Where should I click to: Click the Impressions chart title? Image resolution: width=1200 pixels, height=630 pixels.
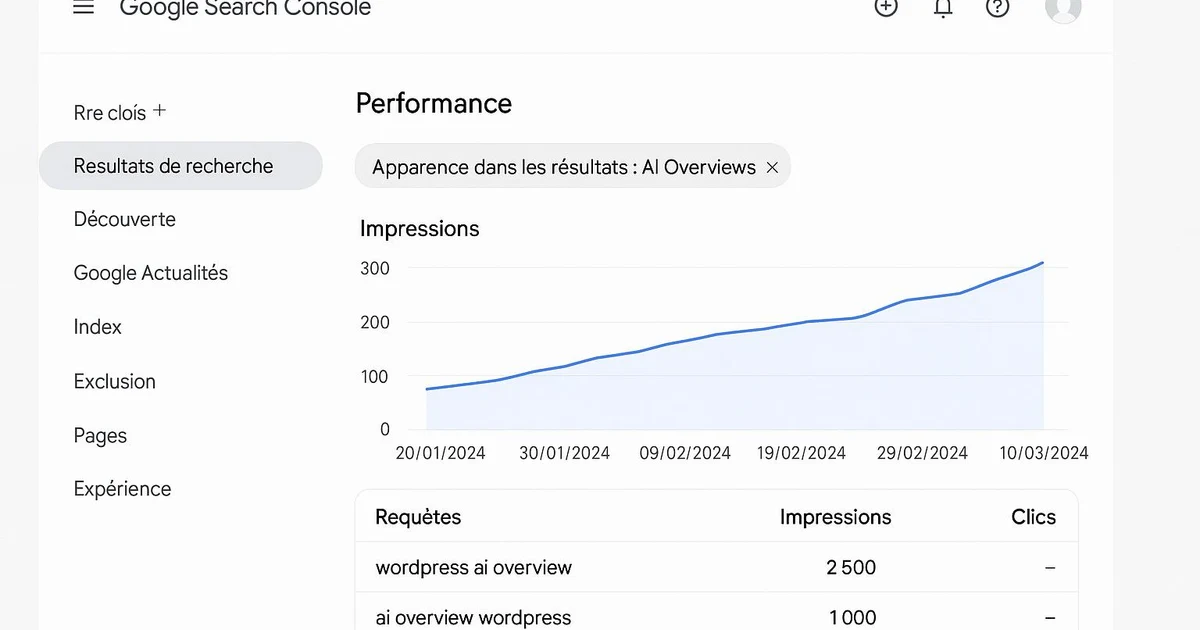pos(419,228)
